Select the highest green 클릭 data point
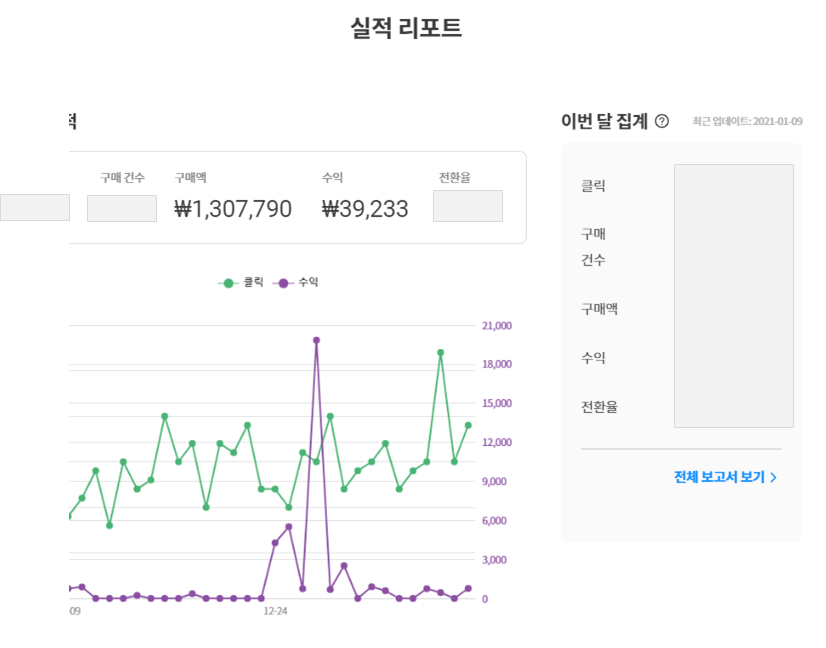The height and width of the screenshot is (648, 826). (440, 352)
